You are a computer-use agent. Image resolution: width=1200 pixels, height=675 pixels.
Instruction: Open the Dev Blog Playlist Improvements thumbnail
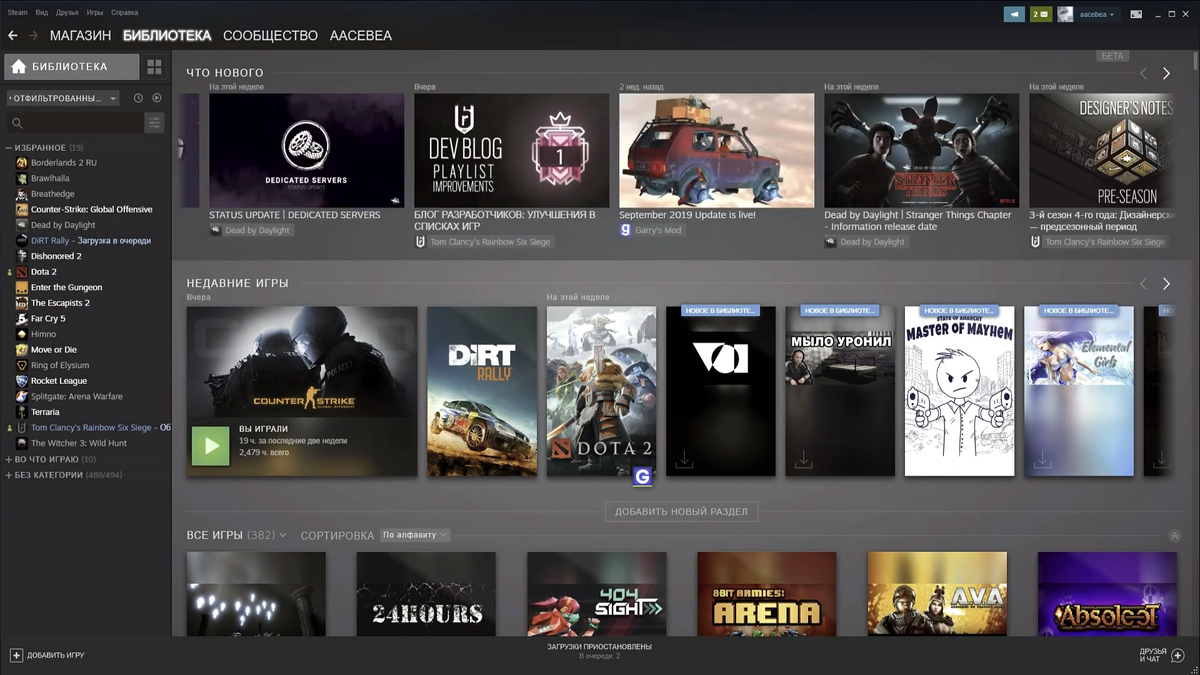[512, 150]
